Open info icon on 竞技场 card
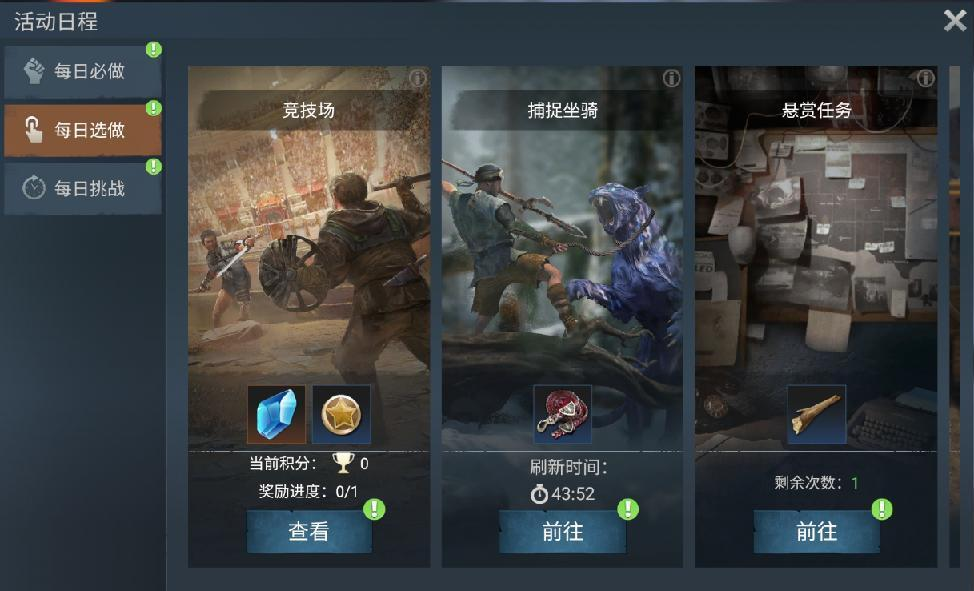Image resolution: width=974 pixels, height=591 pixels. 418,78
